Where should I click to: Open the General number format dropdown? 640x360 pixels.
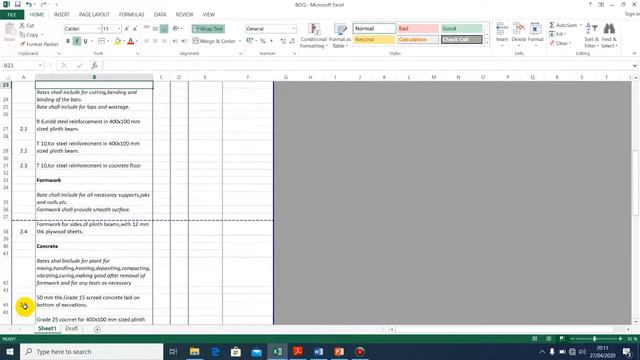click(x=293, y=29)
